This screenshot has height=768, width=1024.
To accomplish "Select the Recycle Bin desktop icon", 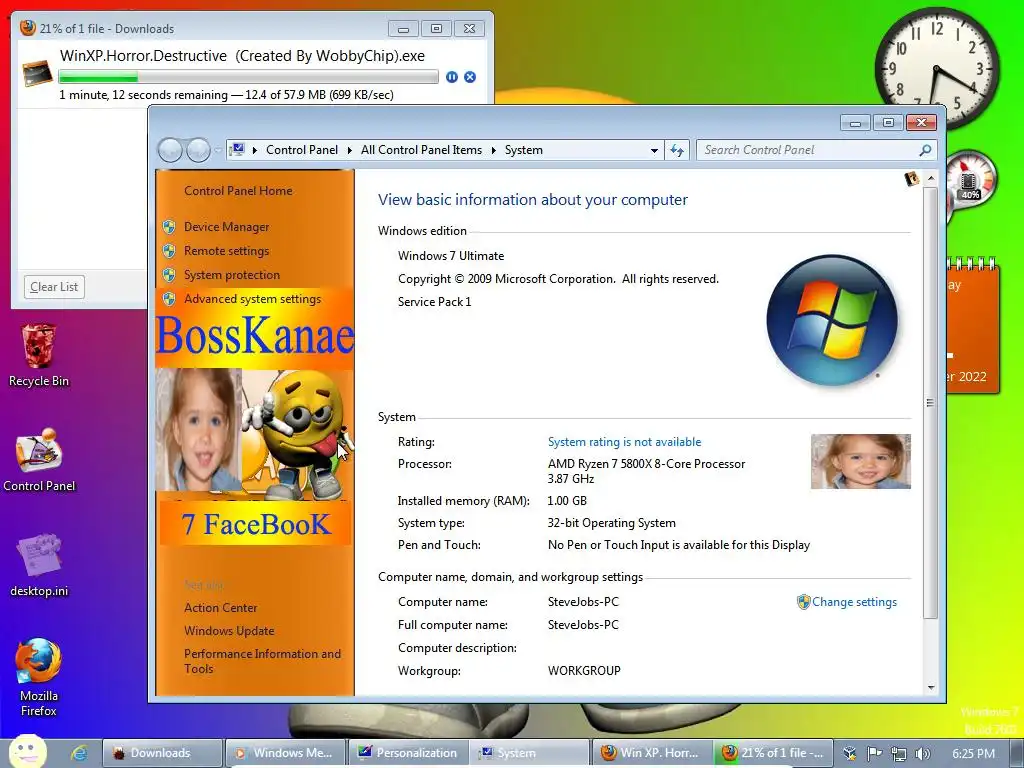I will point(39,356).
